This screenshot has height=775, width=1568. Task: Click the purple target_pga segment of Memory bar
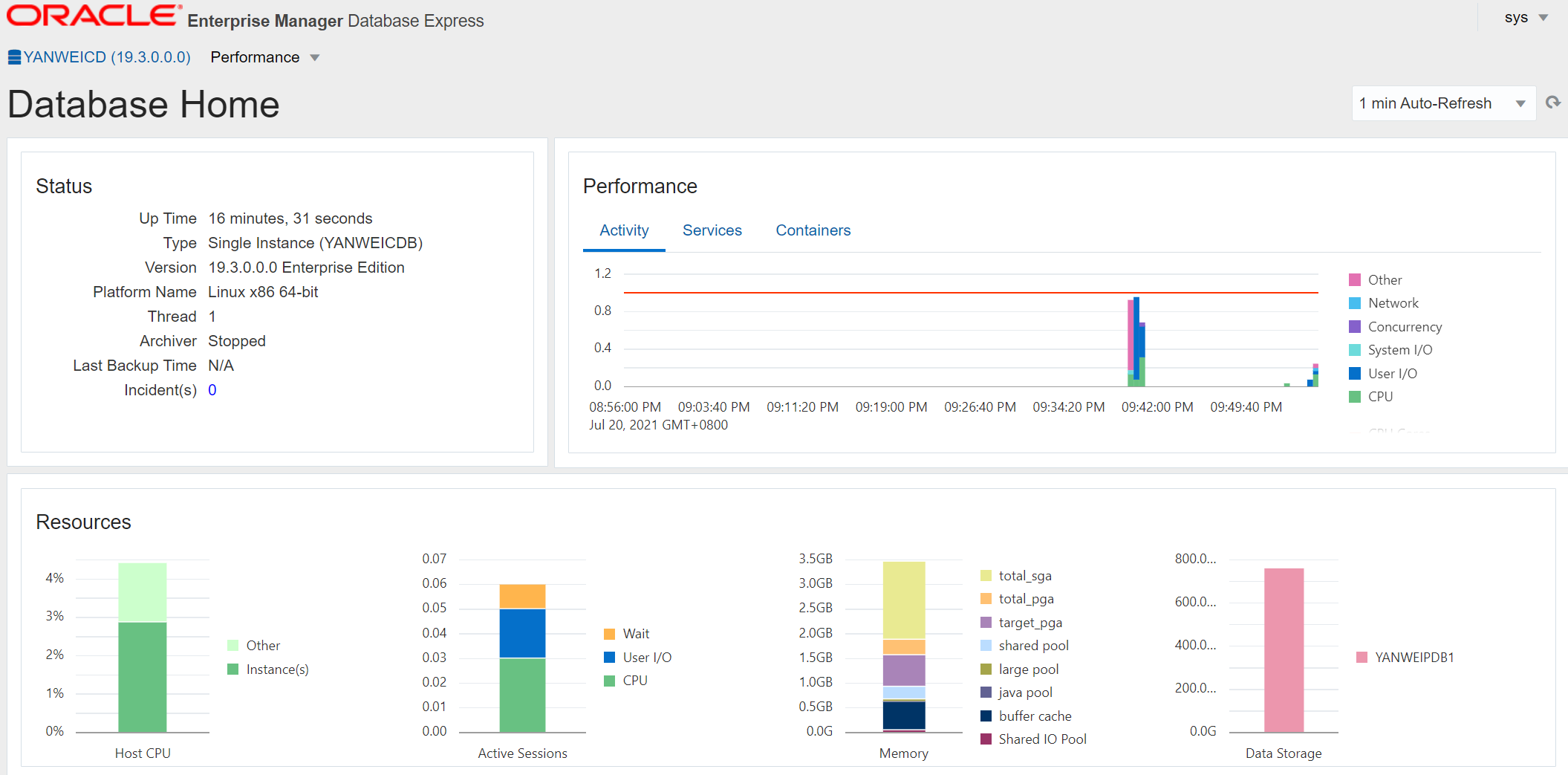point(904,670)
